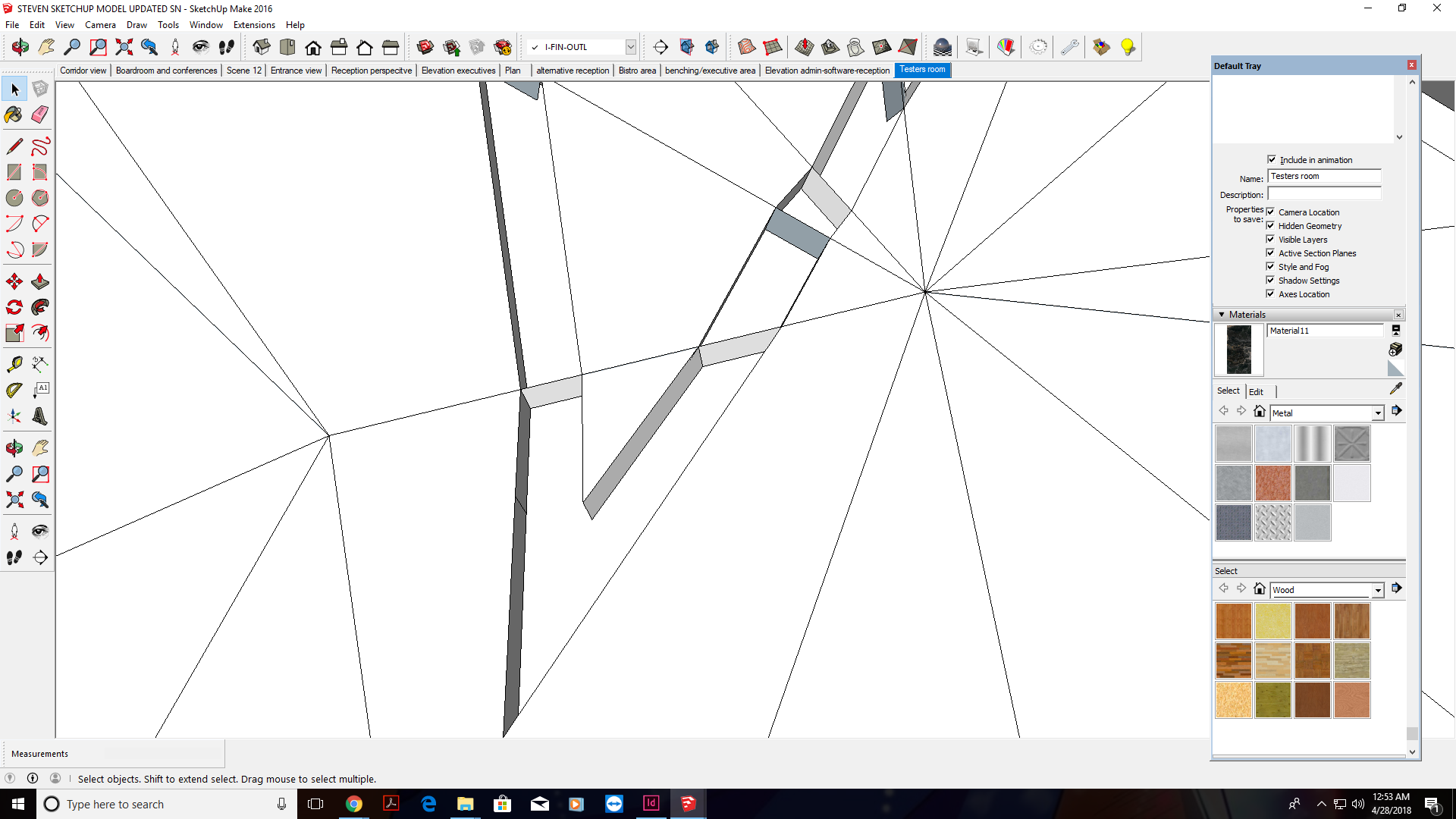
Task: Select the Paint Bucket tool
Action: click(14, 115)
